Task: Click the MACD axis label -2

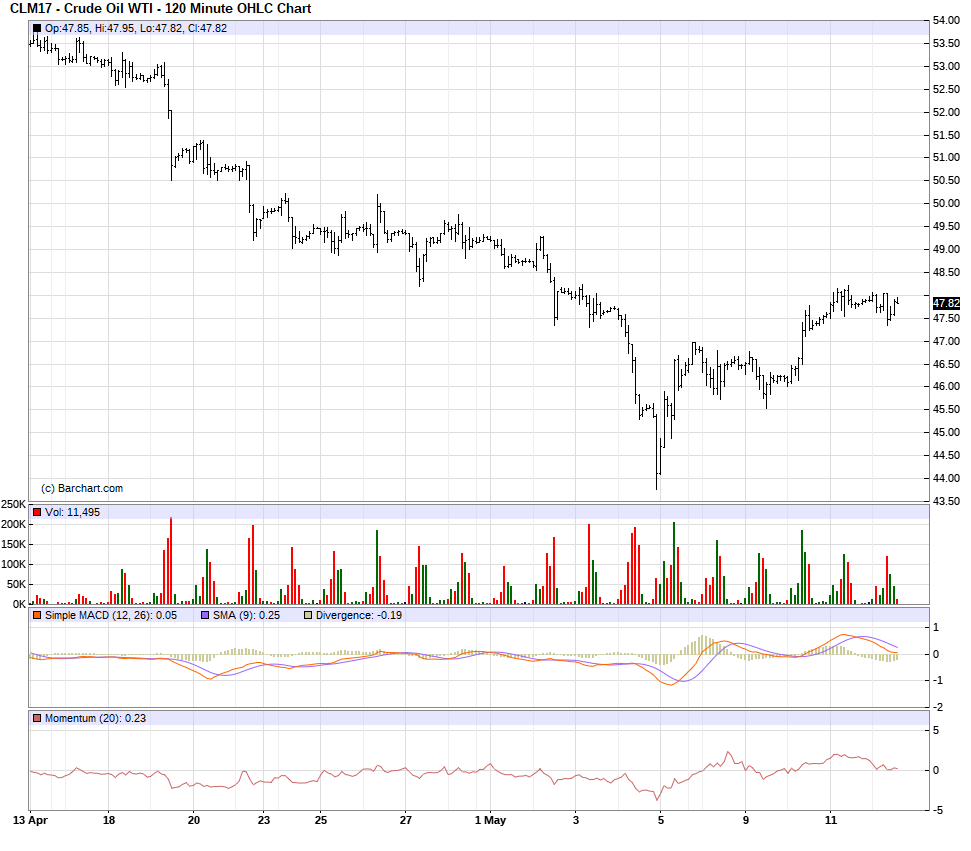Action: (x=939, y=707)
